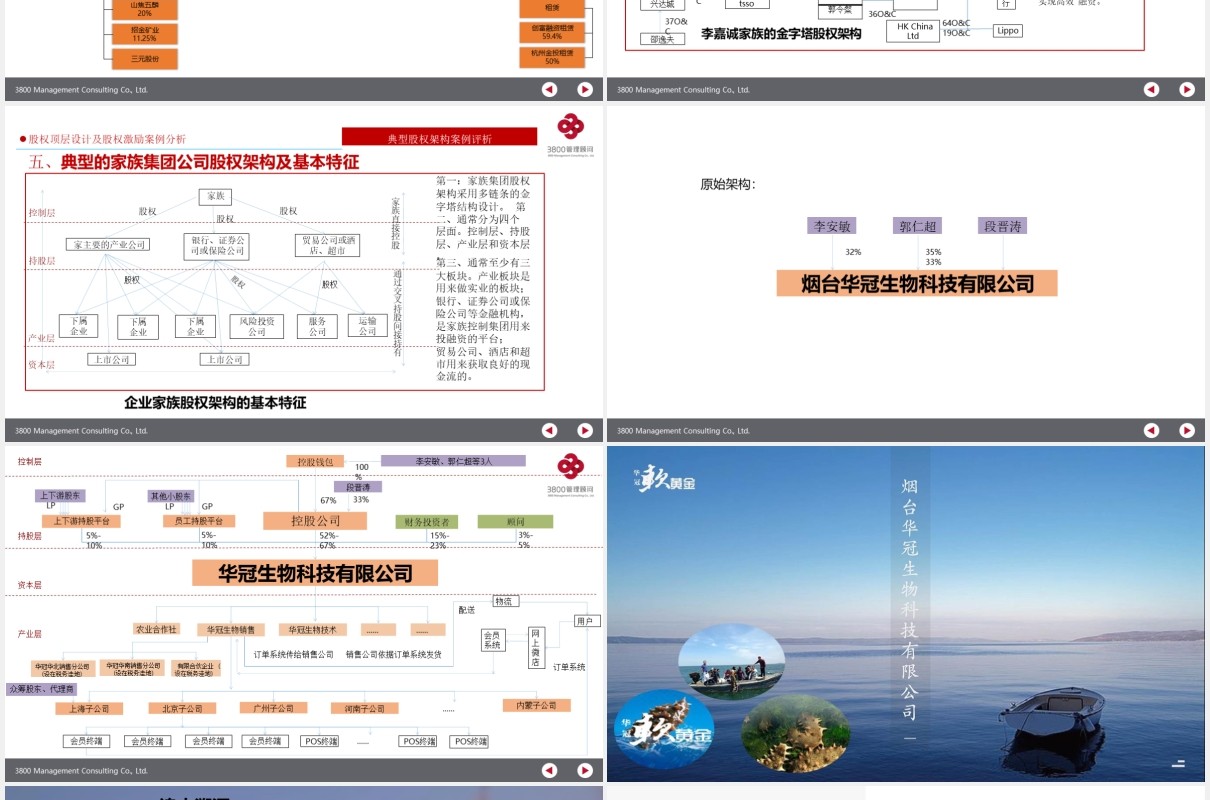
Task: Click round 秋黄金 badge on ocean slide
Action: pos(664,729)
